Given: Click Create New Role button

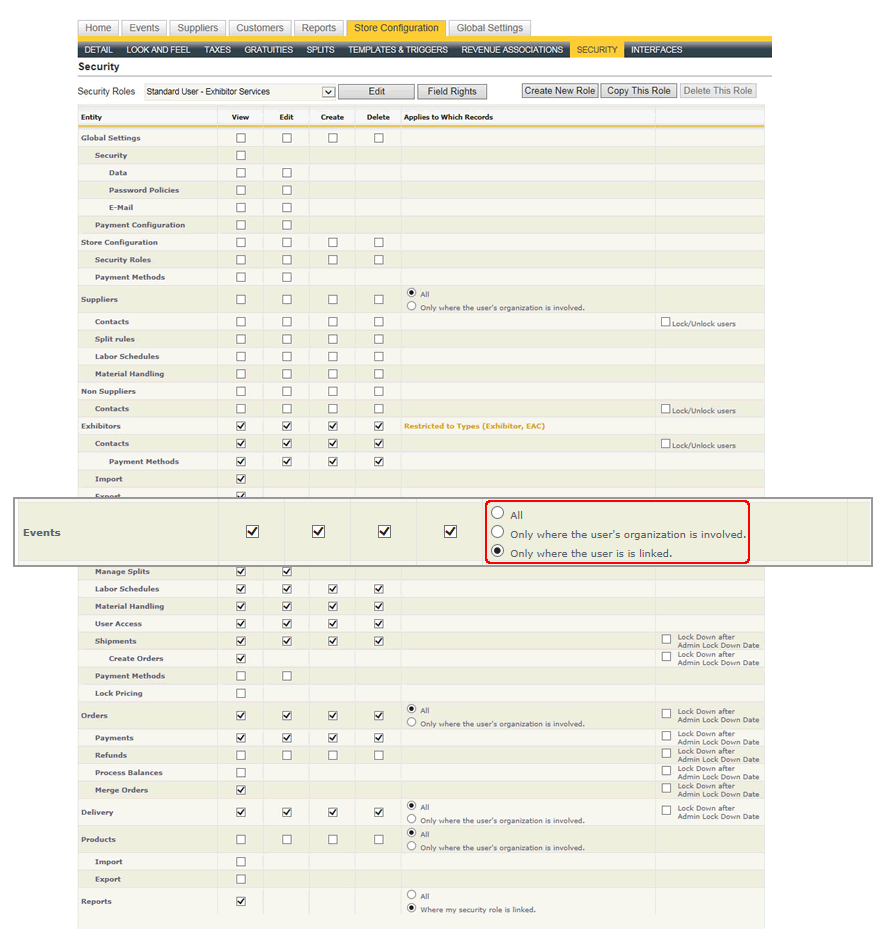Looking at the screenshot, I should [559, 91].
